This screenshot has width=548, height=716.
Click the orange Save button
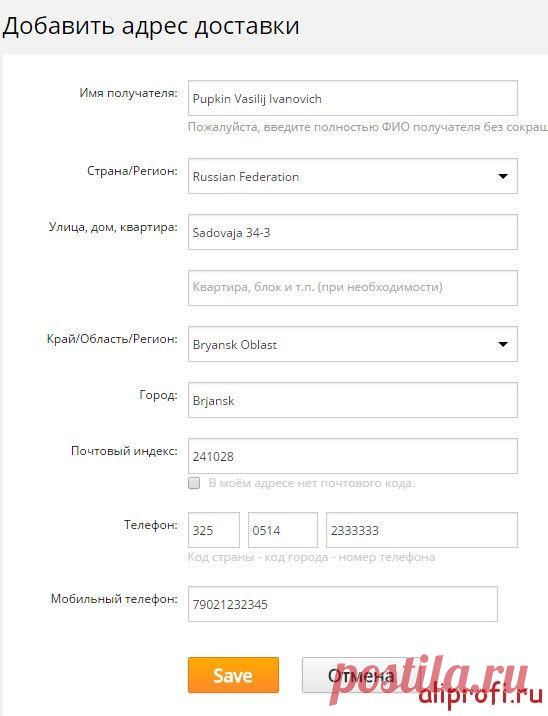click(x=233, y=675)
